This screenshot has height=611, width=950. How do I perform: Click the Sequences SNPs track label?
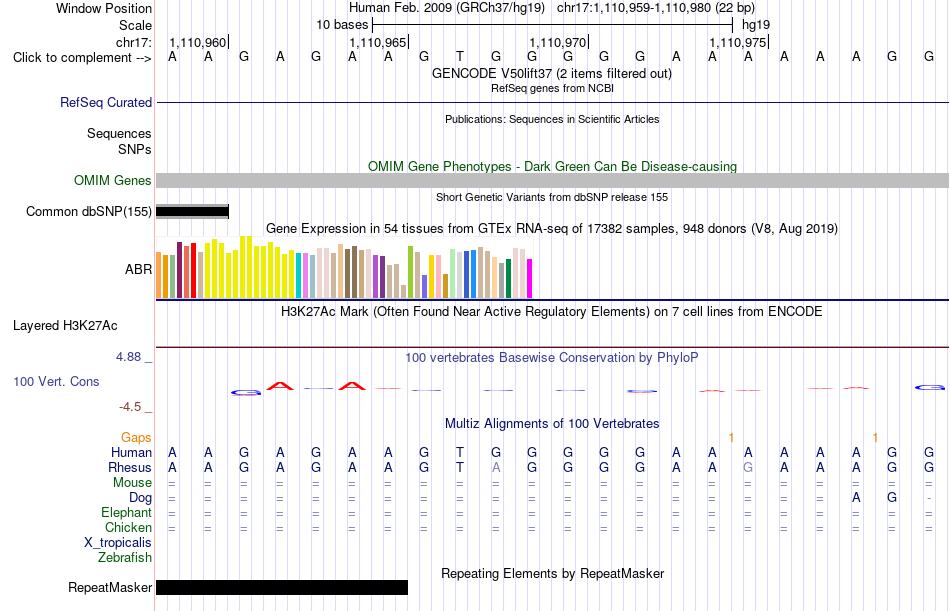(119, 141)
